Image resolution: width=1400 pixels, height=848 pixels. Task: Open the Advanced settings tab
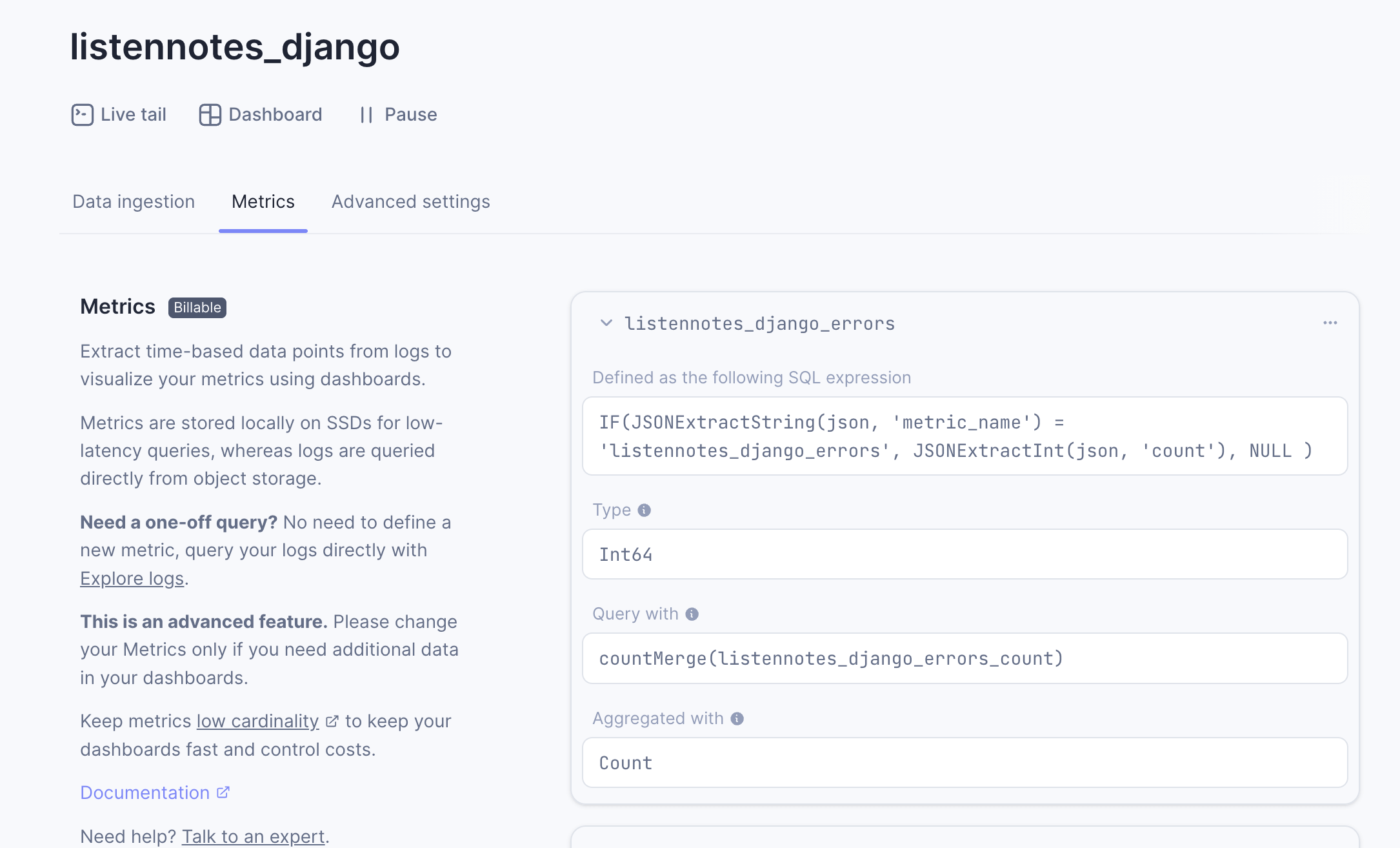click(x=411, y=202)
